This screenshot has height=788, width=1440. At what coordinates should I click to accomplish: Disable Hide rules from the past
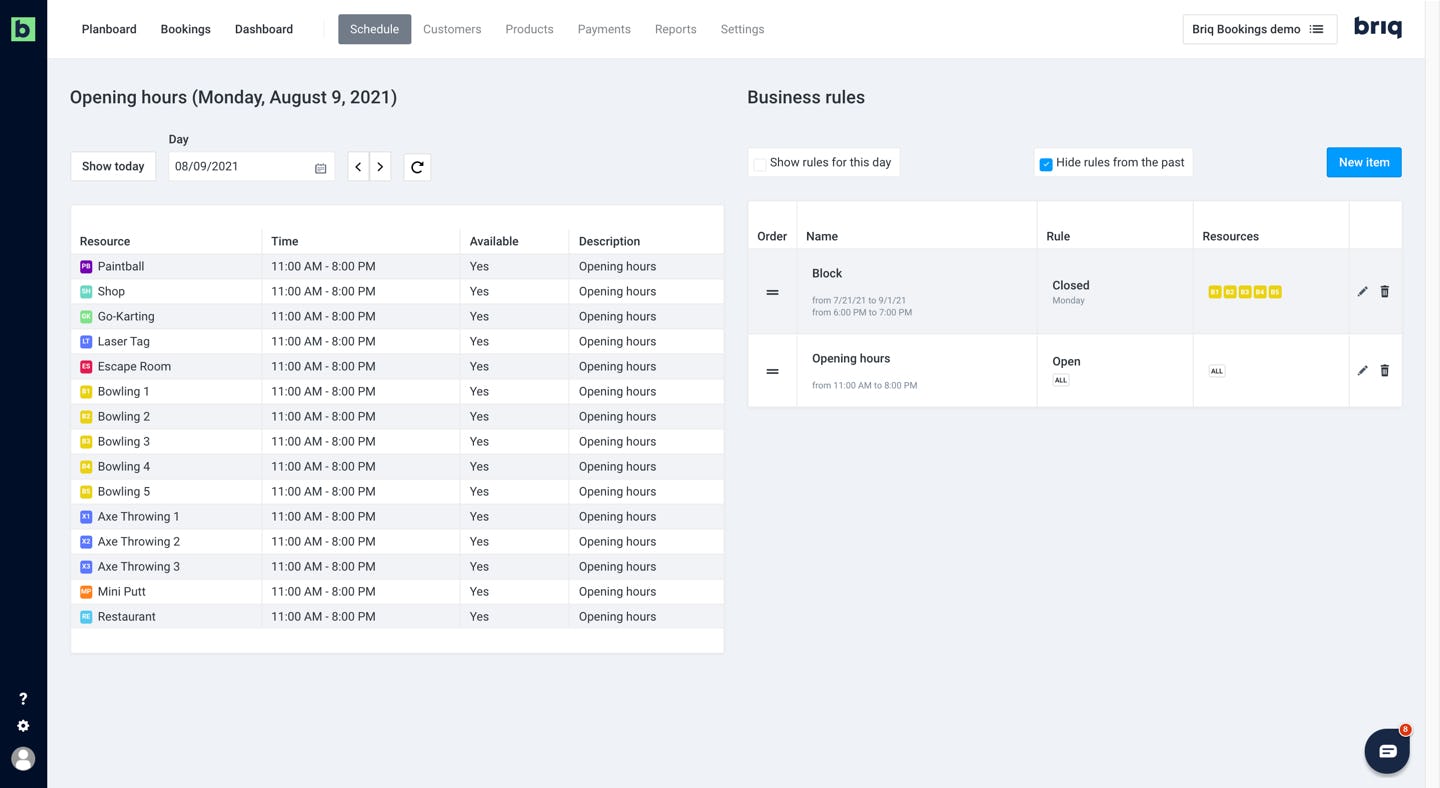1046,162
